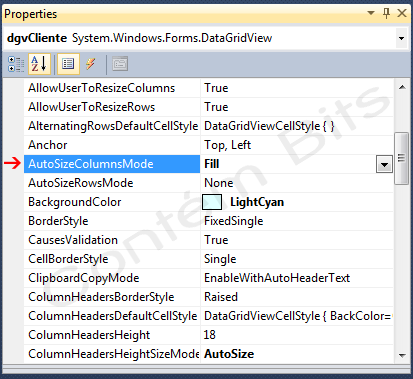Select the ColumnHeadersHeightSizeMode property
The image size is (413, 379).
pos(112,354)
